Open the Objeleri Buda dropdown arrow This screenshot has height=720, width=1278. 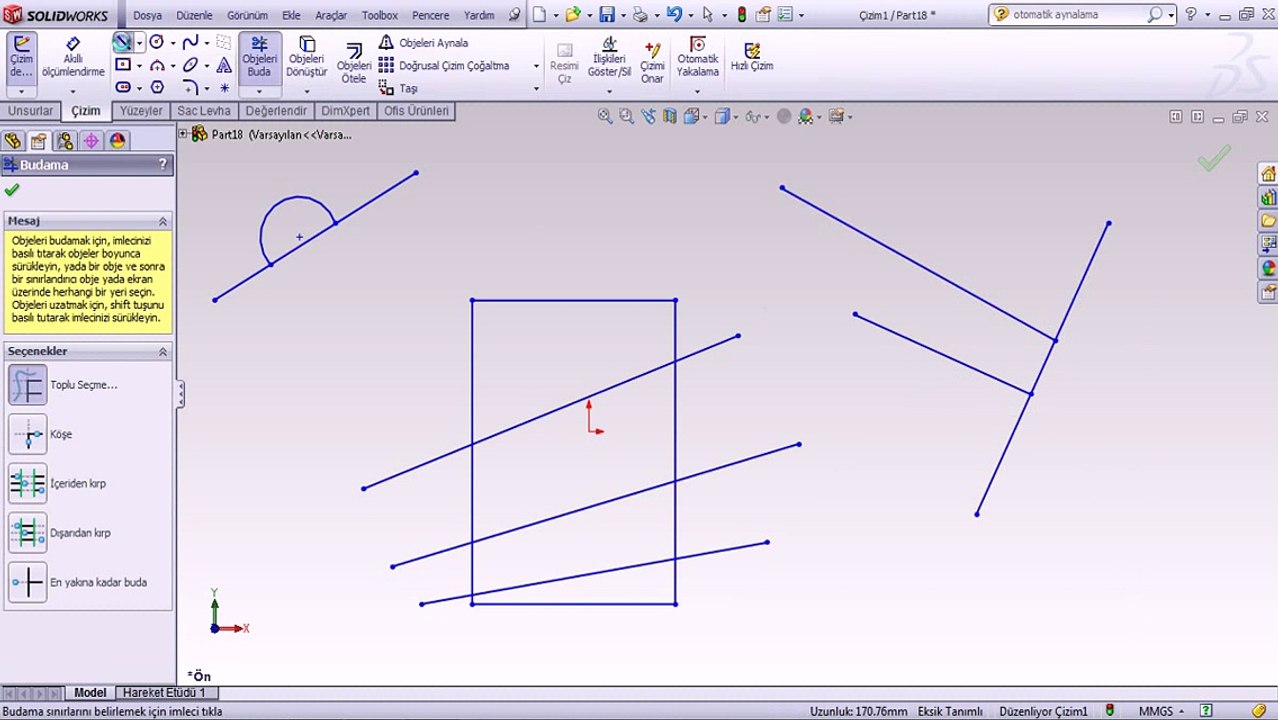(259, 91)
